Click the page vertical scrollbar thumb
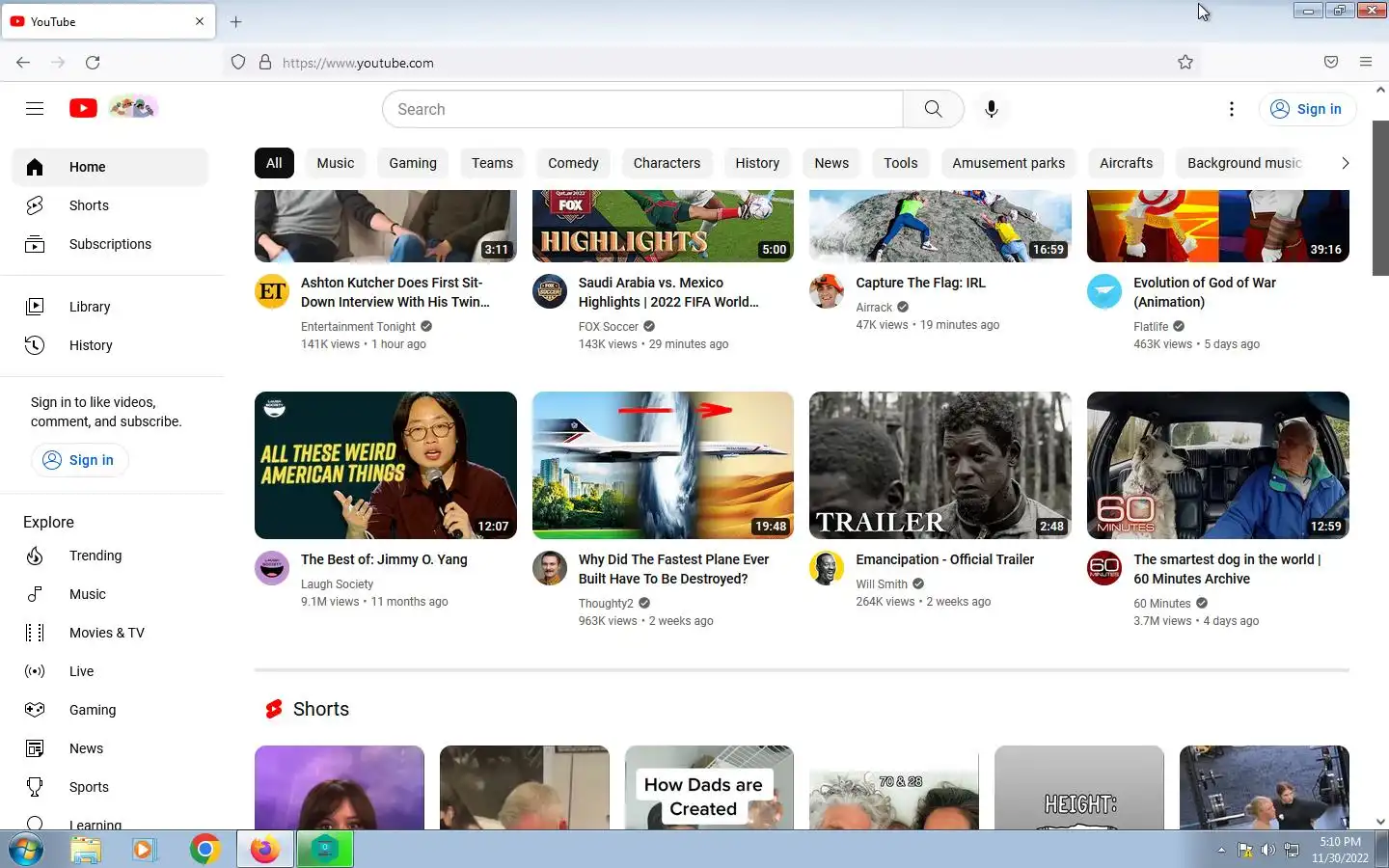This screenshot has height=868, width=1389. 1380,198
